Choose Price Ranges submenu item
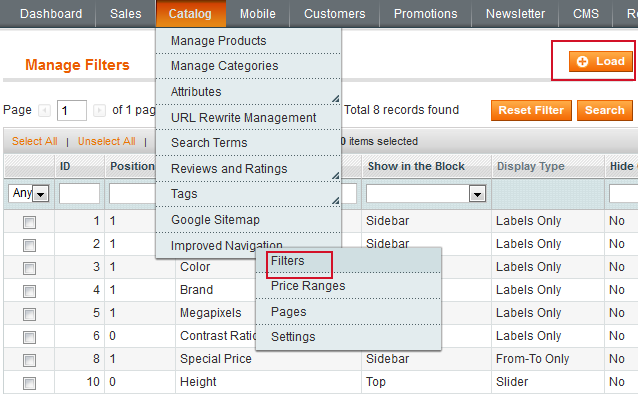This screenshot has width=638, height=397. (x=308, y=286)
